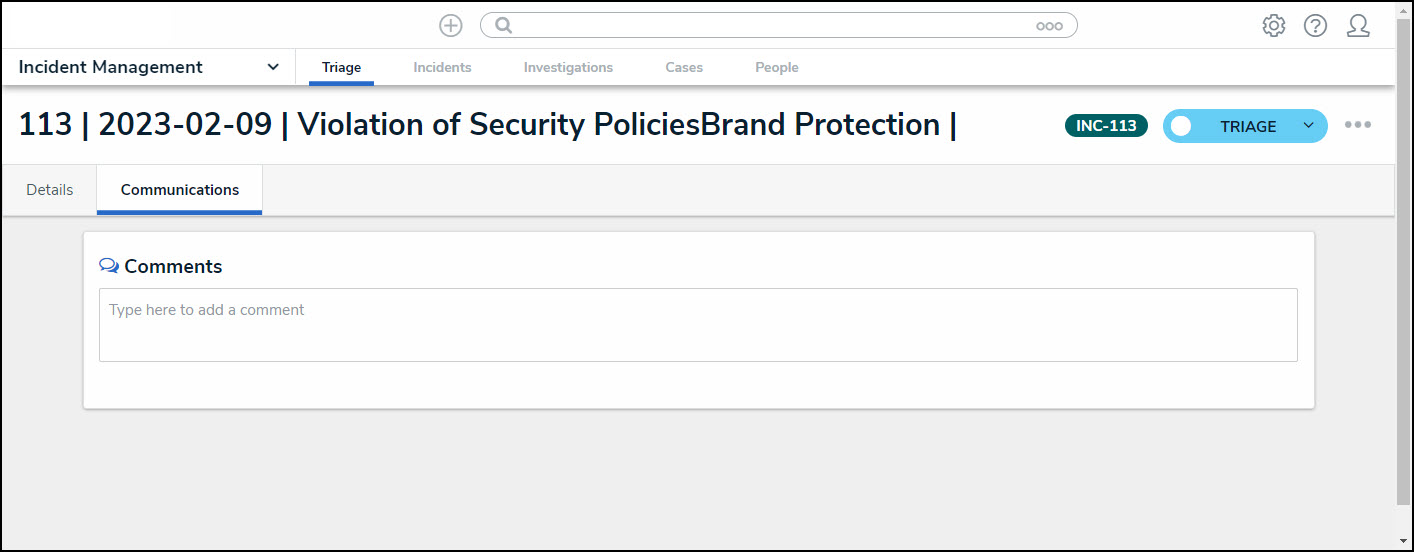Open the help question mark icon
Image resolution: width=1414 pixels, height=552 pixels.
1315,26
